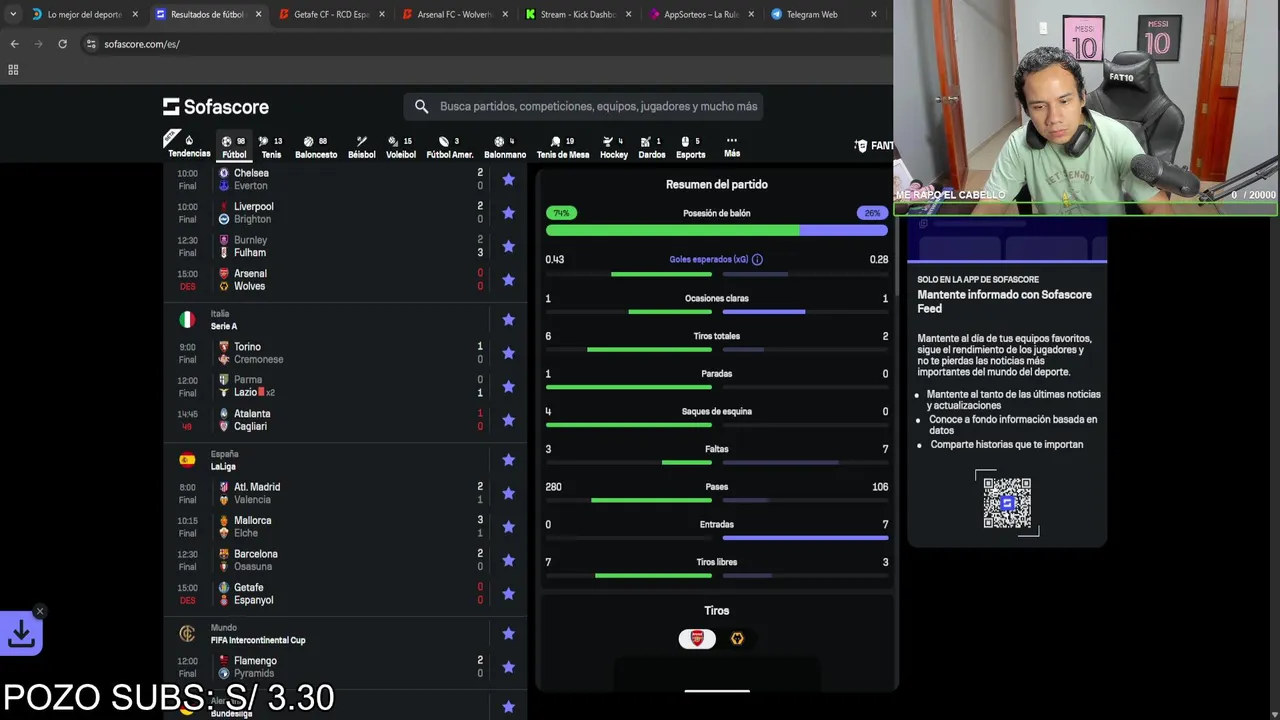Open the FIFA Intercontinental Cup league link
The image size is (1280, 720).
point(257,640)
